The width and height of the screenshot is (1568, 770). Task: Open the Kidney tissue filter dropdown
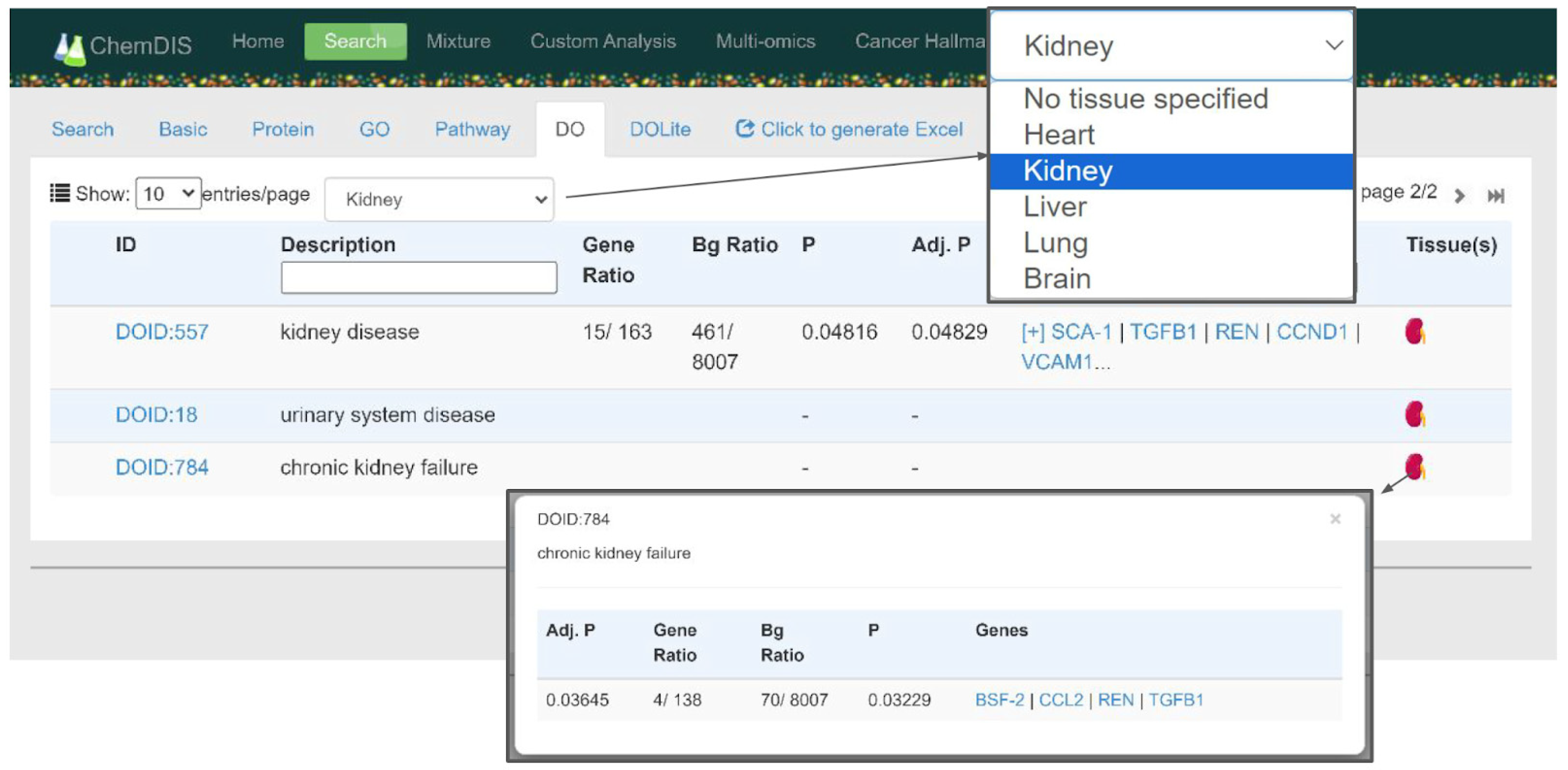tap(439, 200)
